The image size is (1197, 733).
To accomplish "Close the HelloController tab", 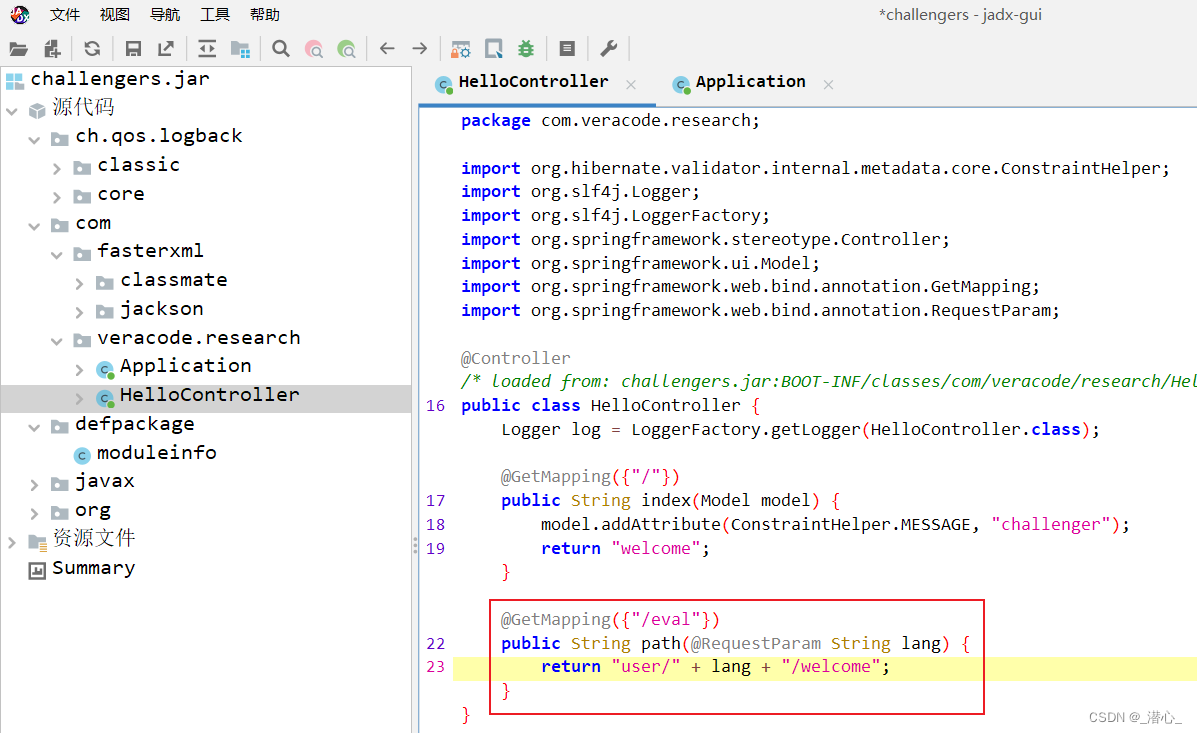I will 631,85.
